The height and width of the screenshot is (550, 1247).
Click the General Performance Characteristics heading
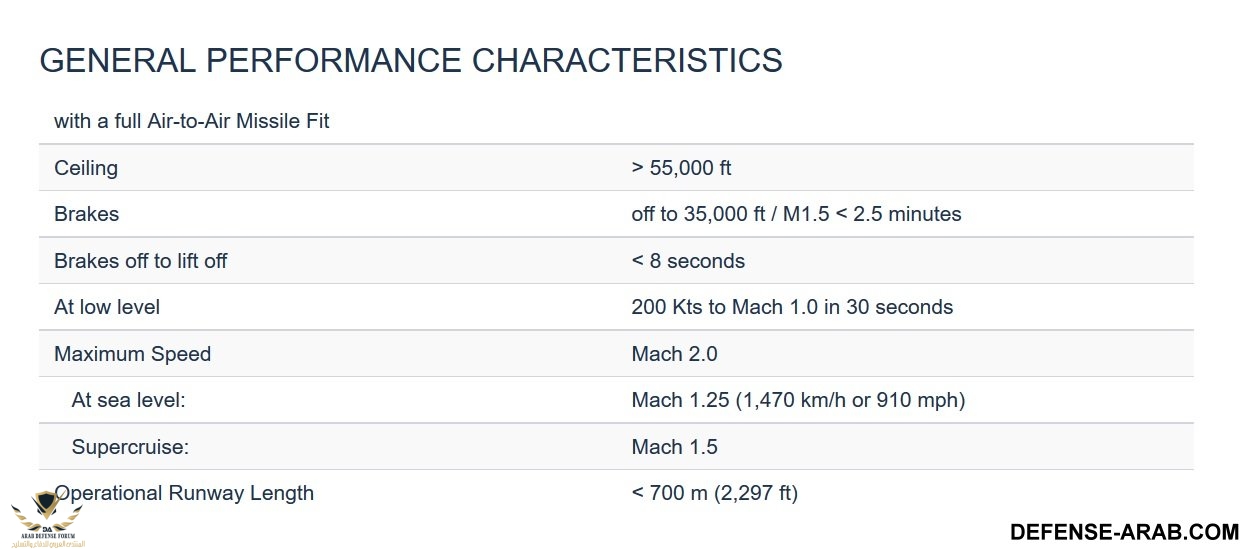pyautogui.click(x=411, y=60)
